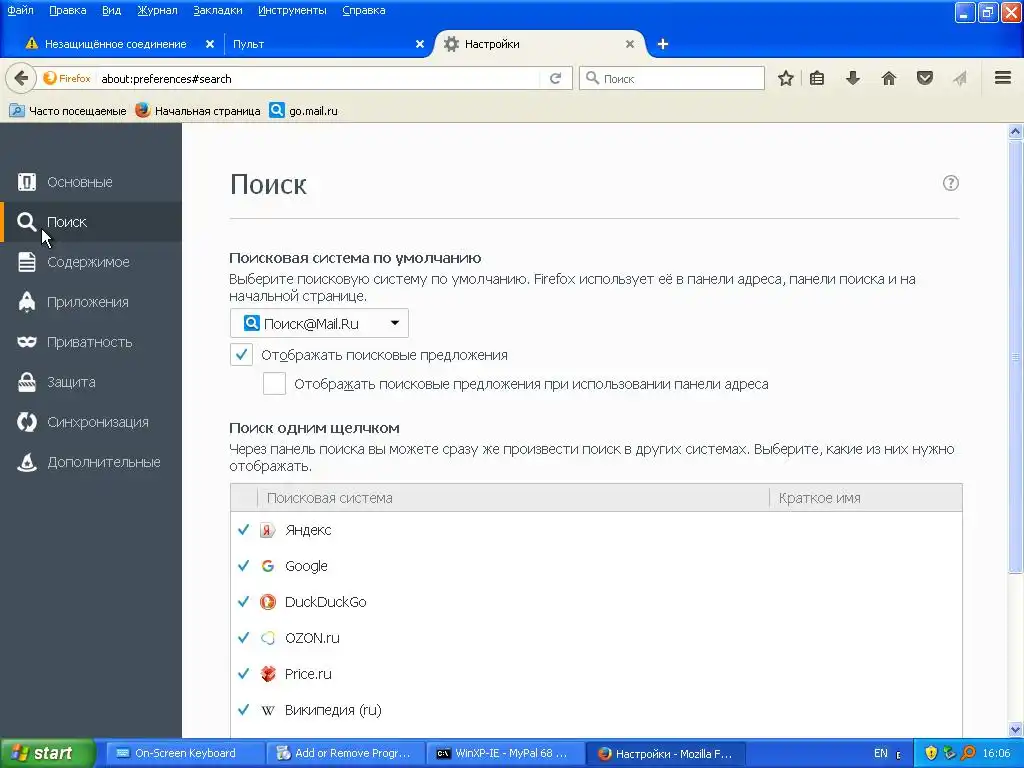
Task: Uncheck the Google search engine
Action: pyautogui.click(x=244, y=566)
